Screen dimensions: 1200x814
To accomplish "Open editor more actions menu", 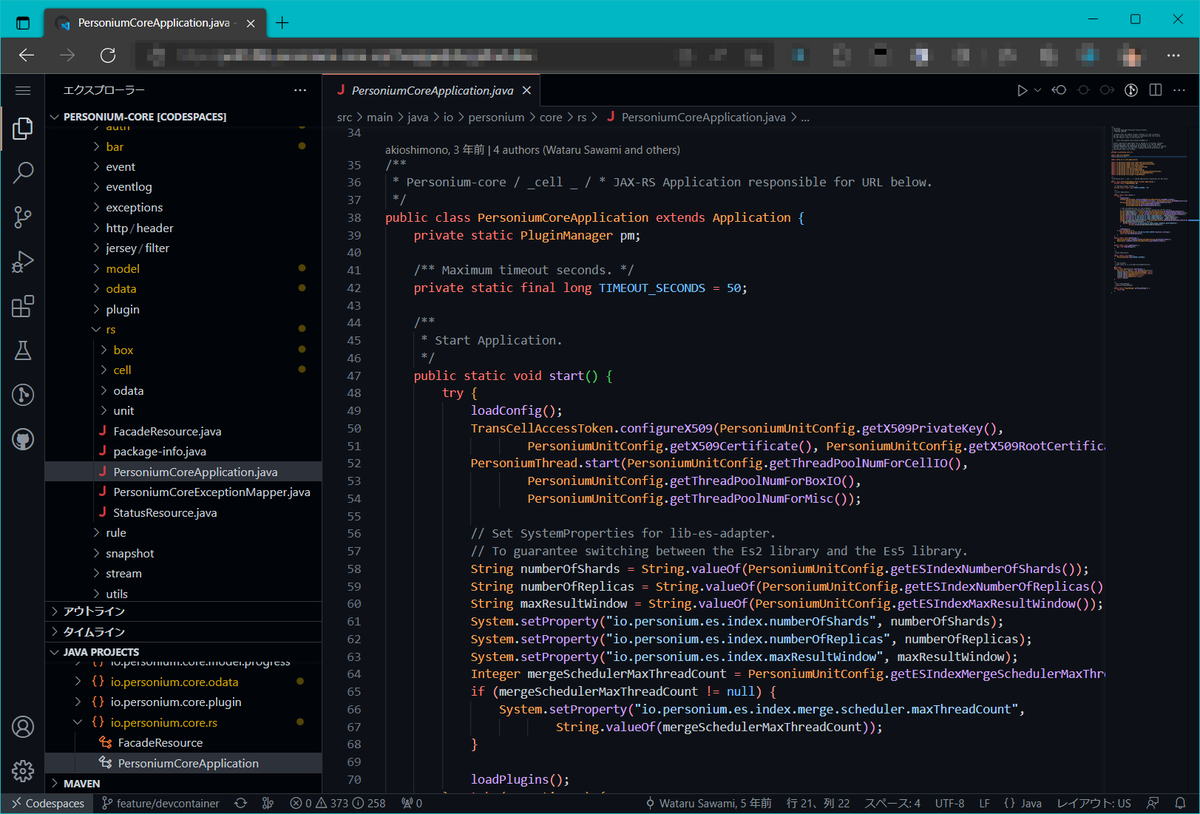I will (x=1180, y=90).
